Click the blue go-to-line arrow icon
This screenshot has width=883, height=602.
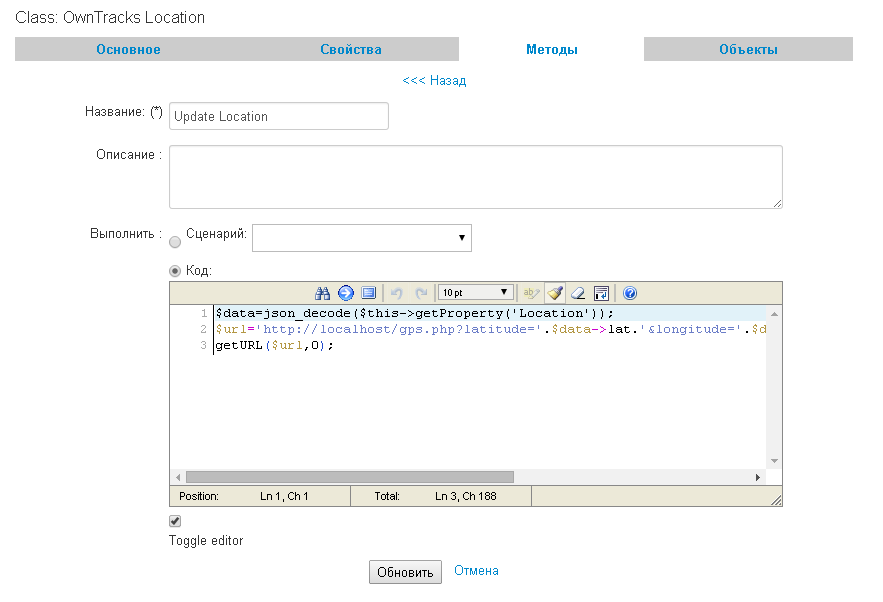coord(346,293)
